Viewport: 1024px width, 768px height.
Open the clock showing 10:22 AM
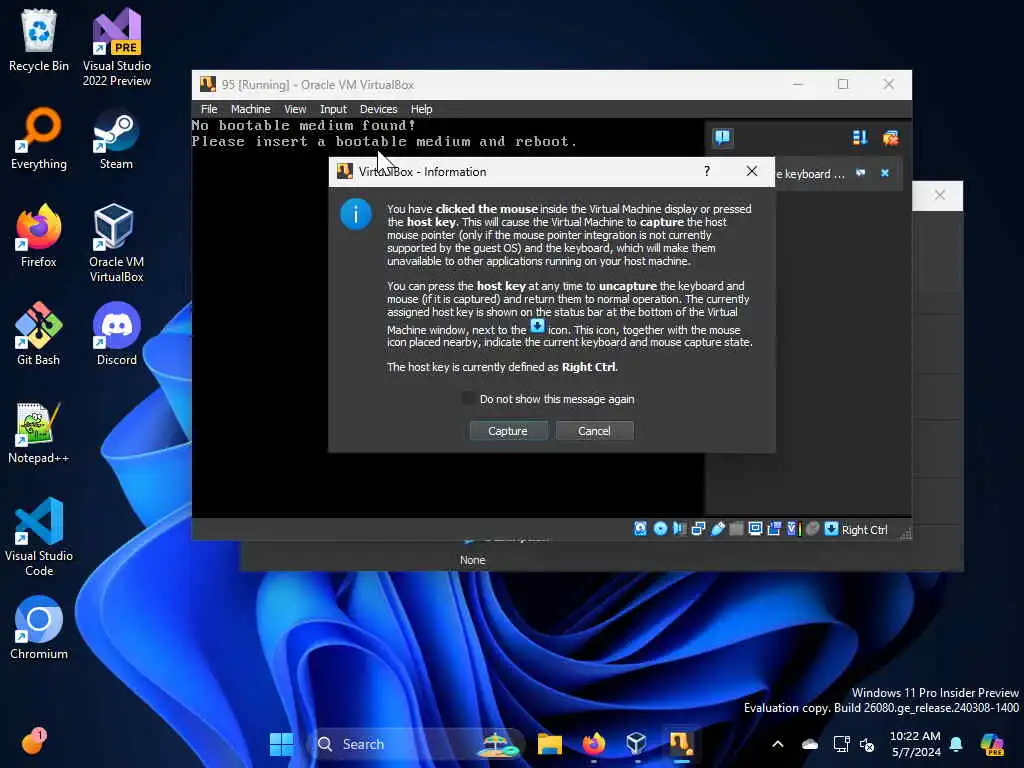pos(915,744)
